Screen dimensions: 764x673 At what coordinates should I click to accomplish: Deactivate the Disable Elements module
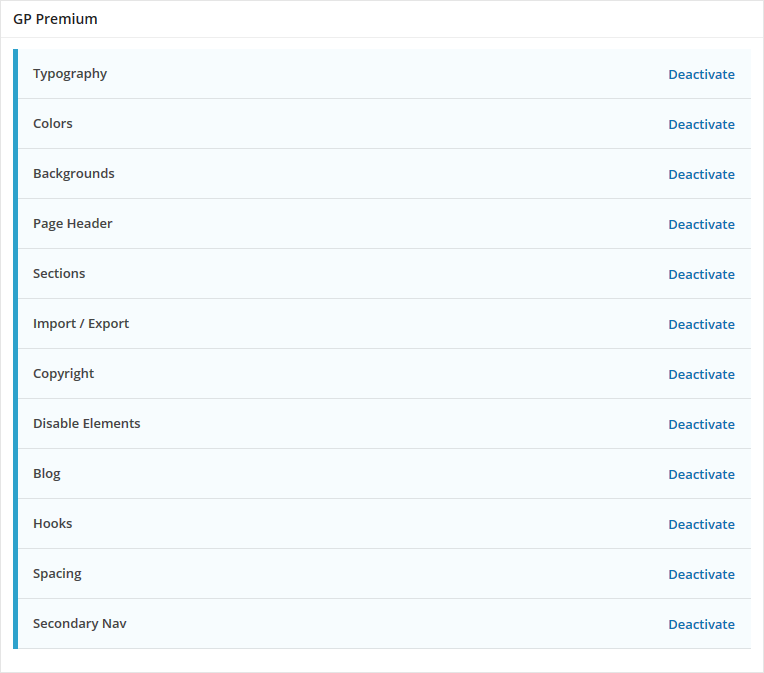click(701, 424)
